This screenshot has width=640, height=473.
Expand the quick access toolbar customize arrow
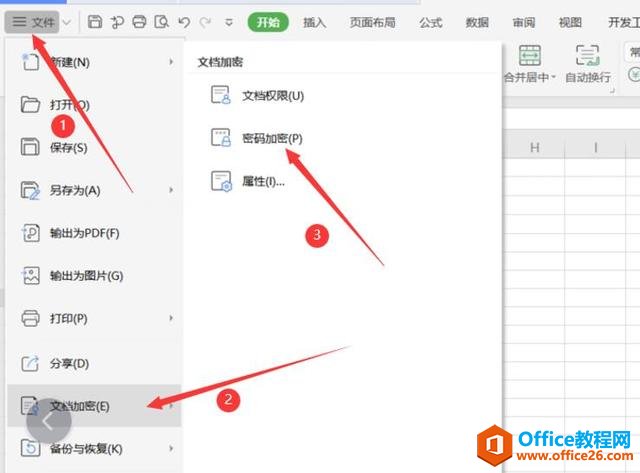coord(229,22)
